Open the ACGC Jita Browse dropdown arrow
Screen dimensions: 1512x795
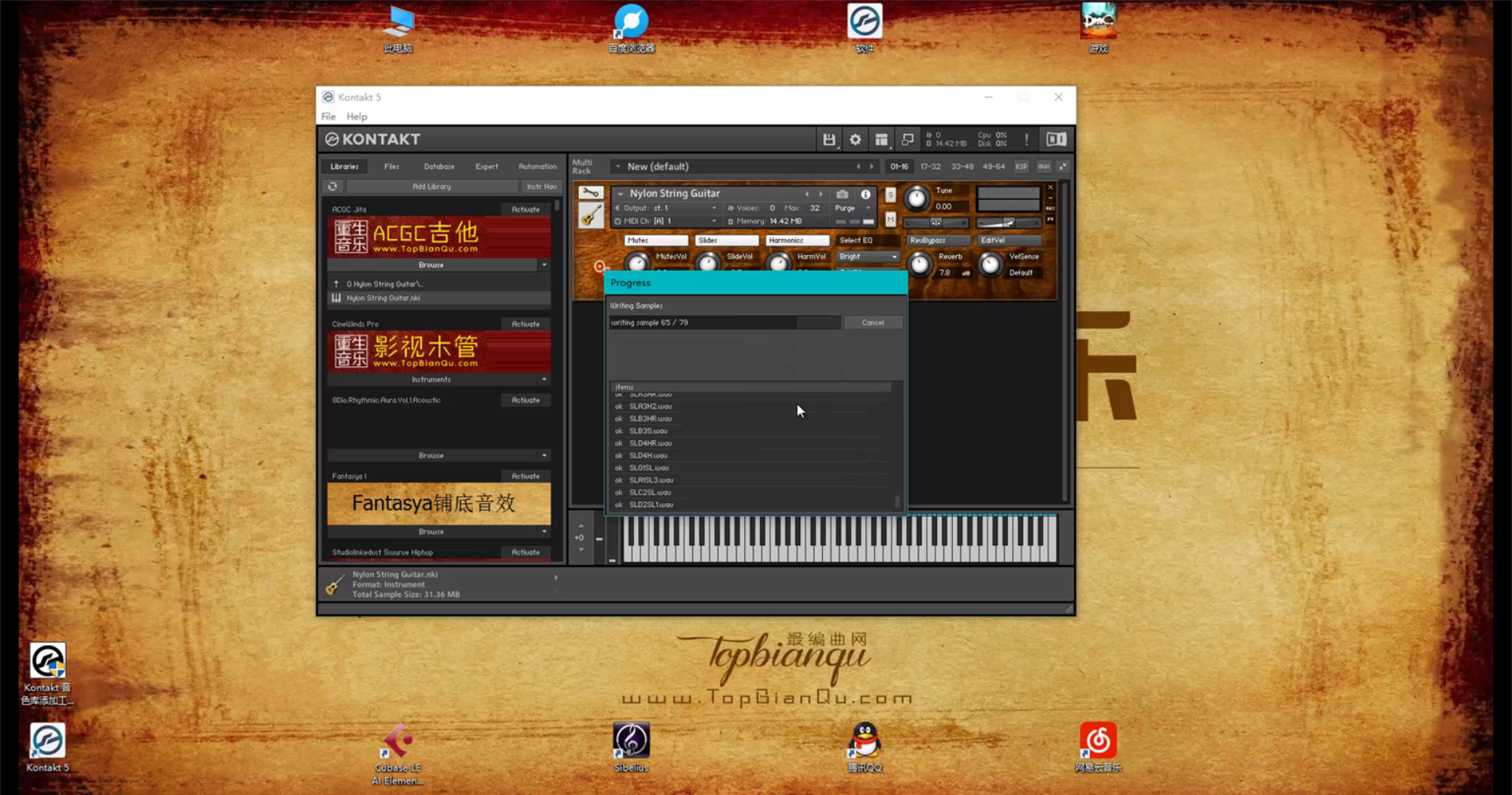544,265
